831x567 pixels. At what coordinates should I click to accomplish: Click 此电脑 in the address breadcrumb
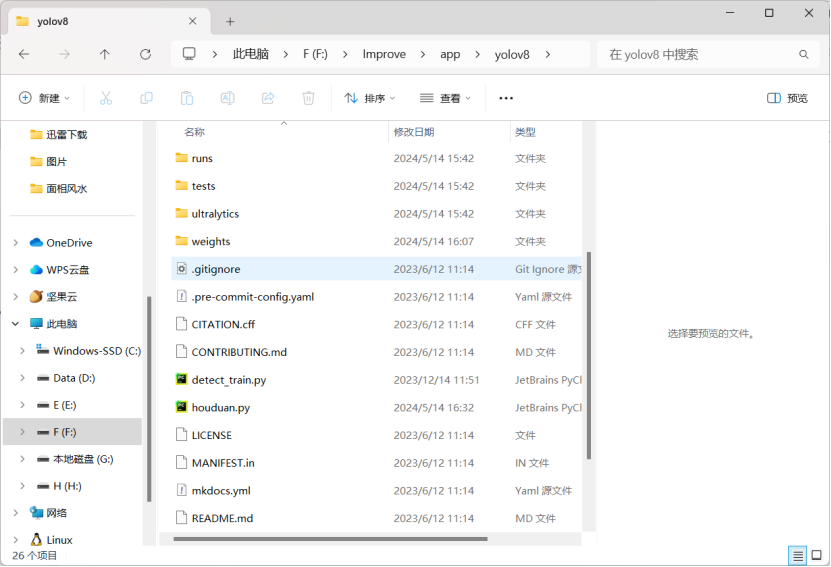(251, 54)
